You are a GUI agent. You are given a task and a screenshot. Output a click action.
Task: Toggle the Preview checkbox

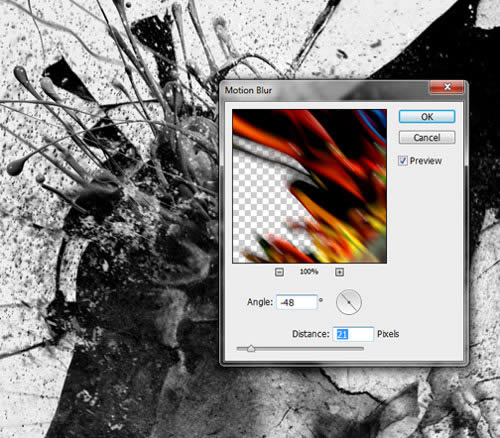pos(403,161)
